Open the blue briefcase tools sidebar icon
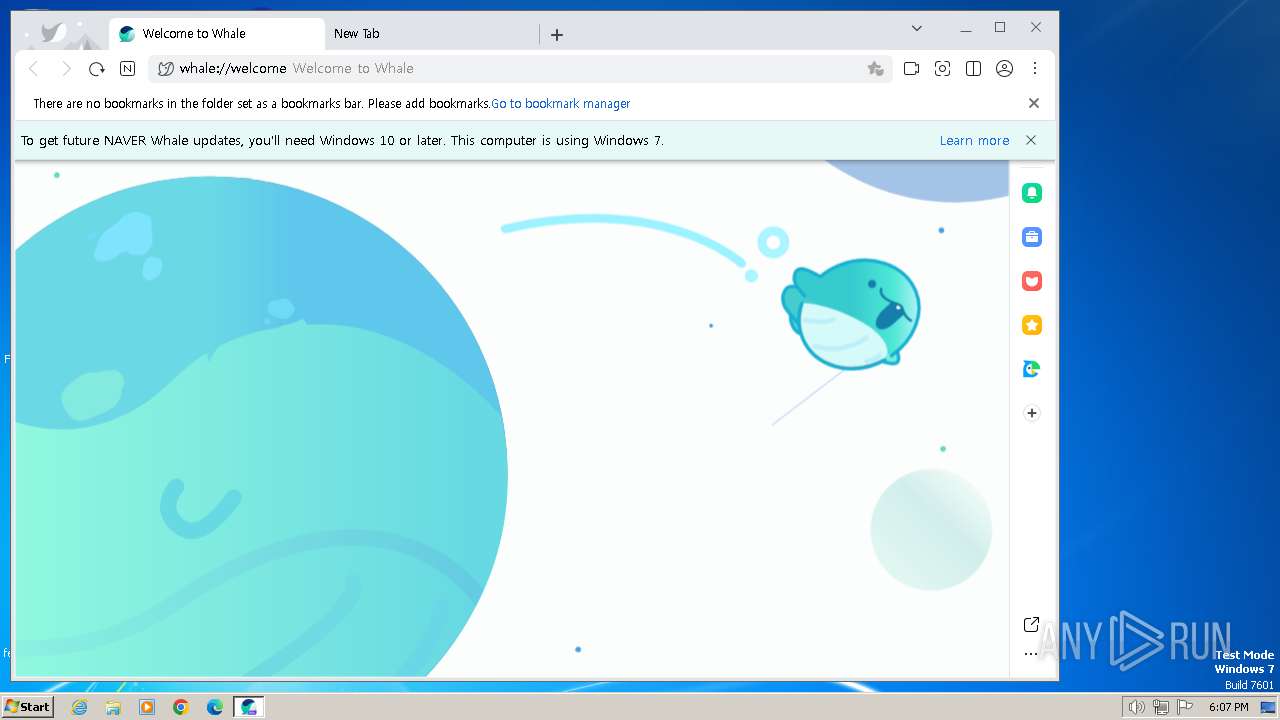The image size is (1280, 720). click(x=1032, y=237)
